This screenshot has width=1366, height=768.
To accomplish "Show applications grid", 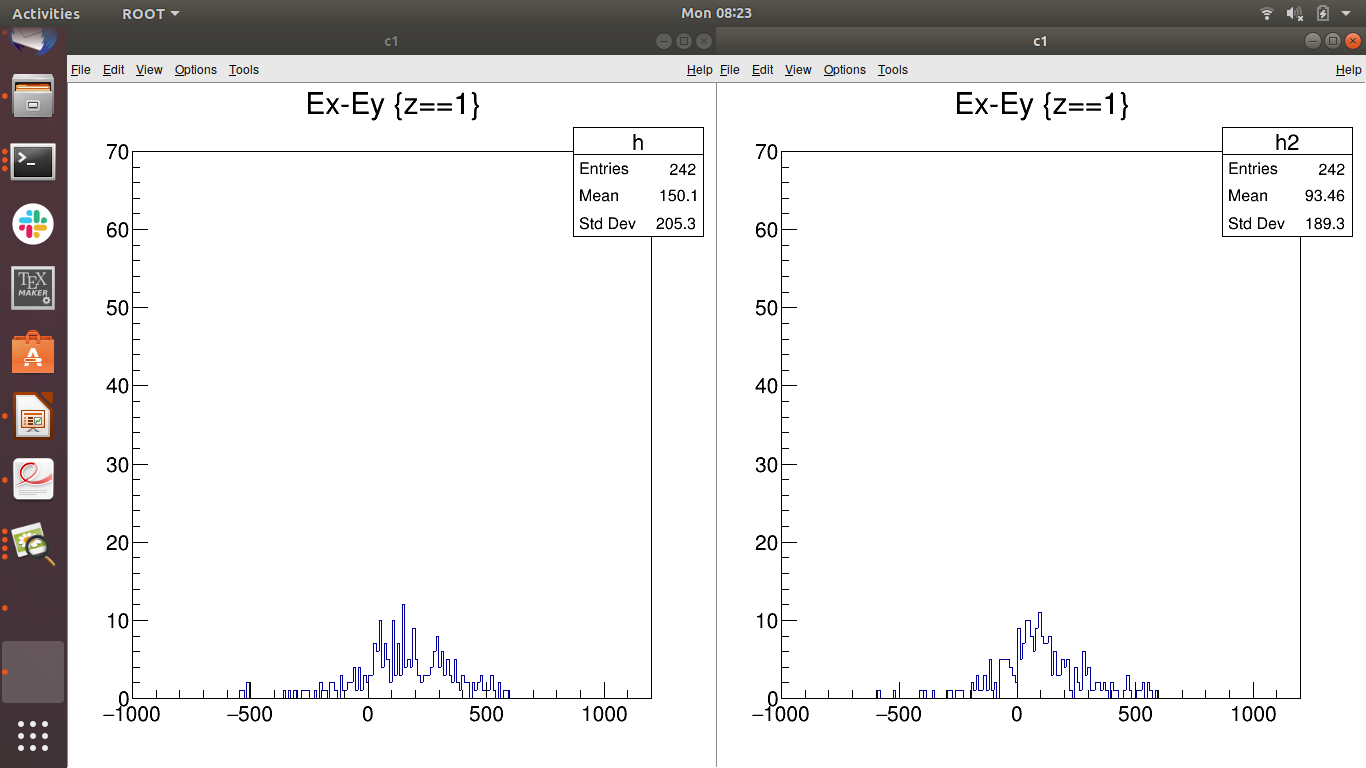I will click(x=33, y=735).
